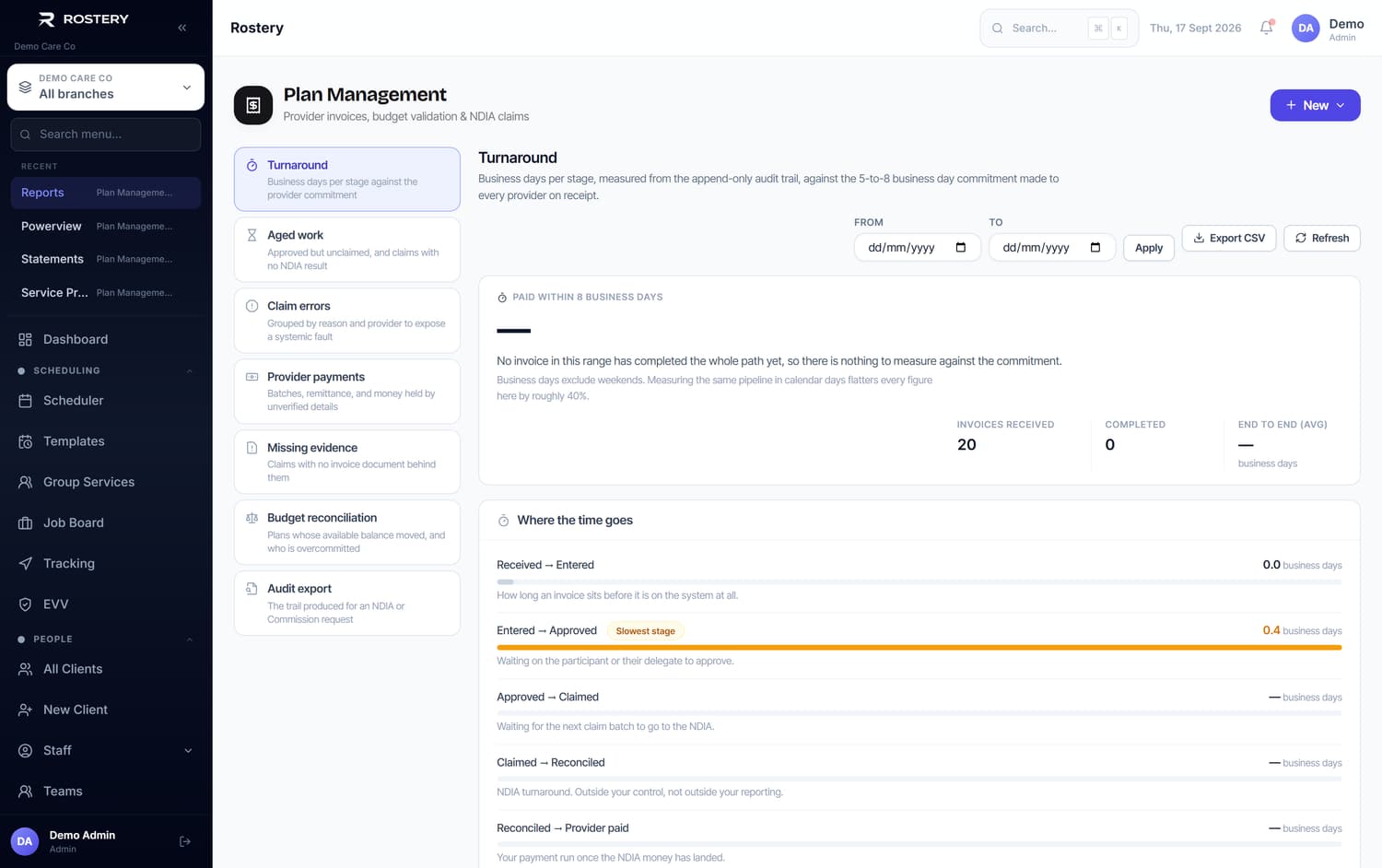Click the Rostery logo in the sidebar
1382x868 pixels.
tap(83, 19)
